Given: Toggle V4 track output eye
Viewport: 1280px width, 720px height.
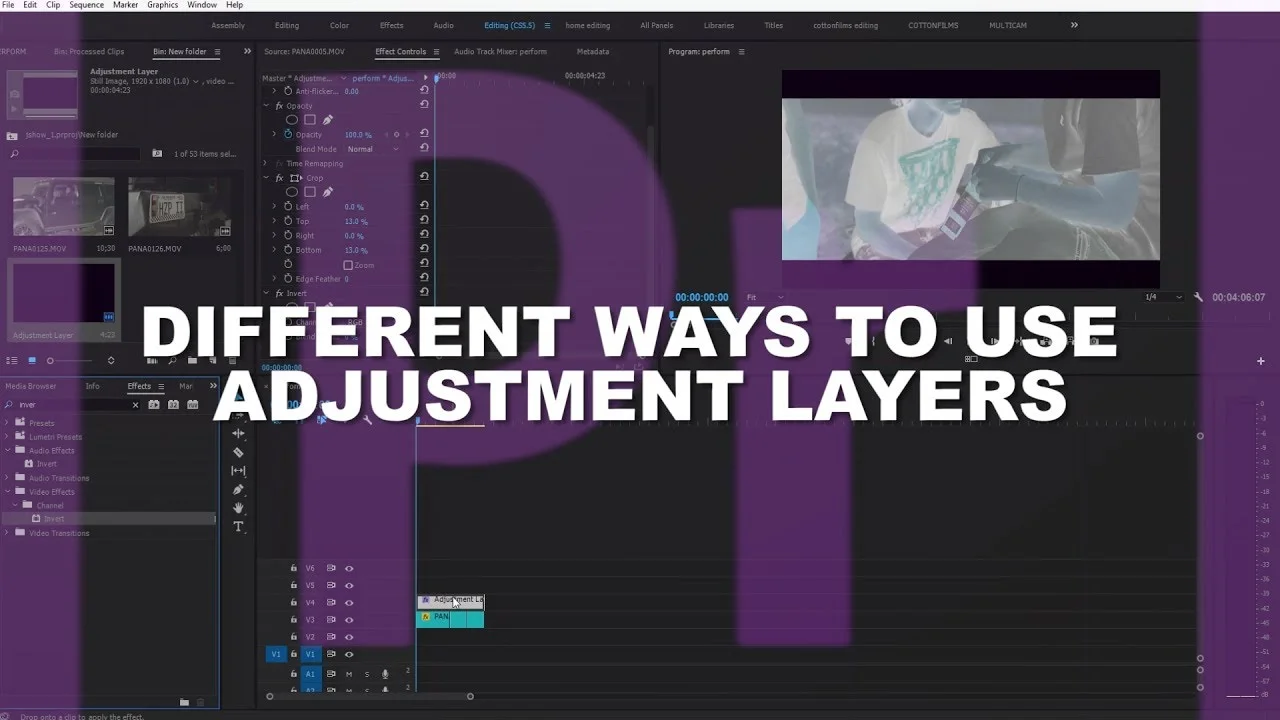Looking at the screenshot, I should click(x=349, y=603).
